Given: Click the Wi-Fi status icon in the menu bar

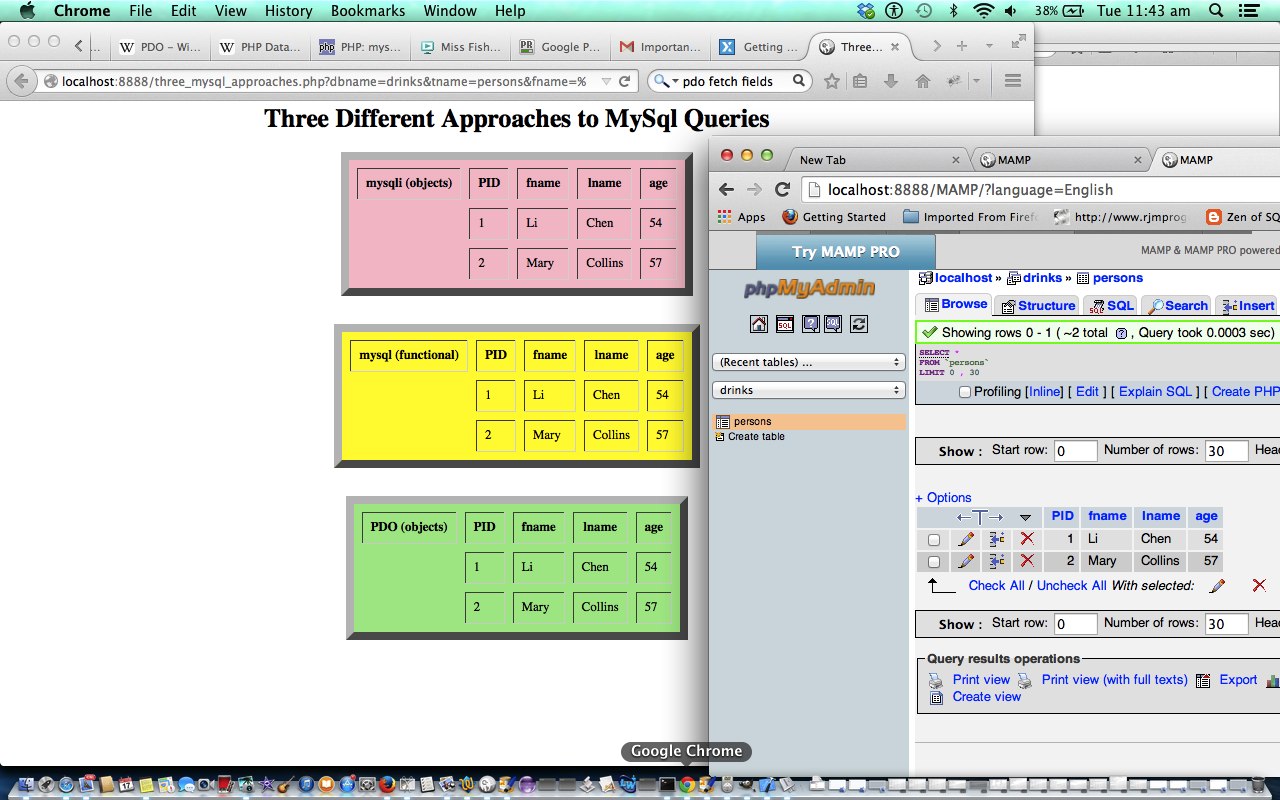Looking at the screenshot, I should click(984, 11).
